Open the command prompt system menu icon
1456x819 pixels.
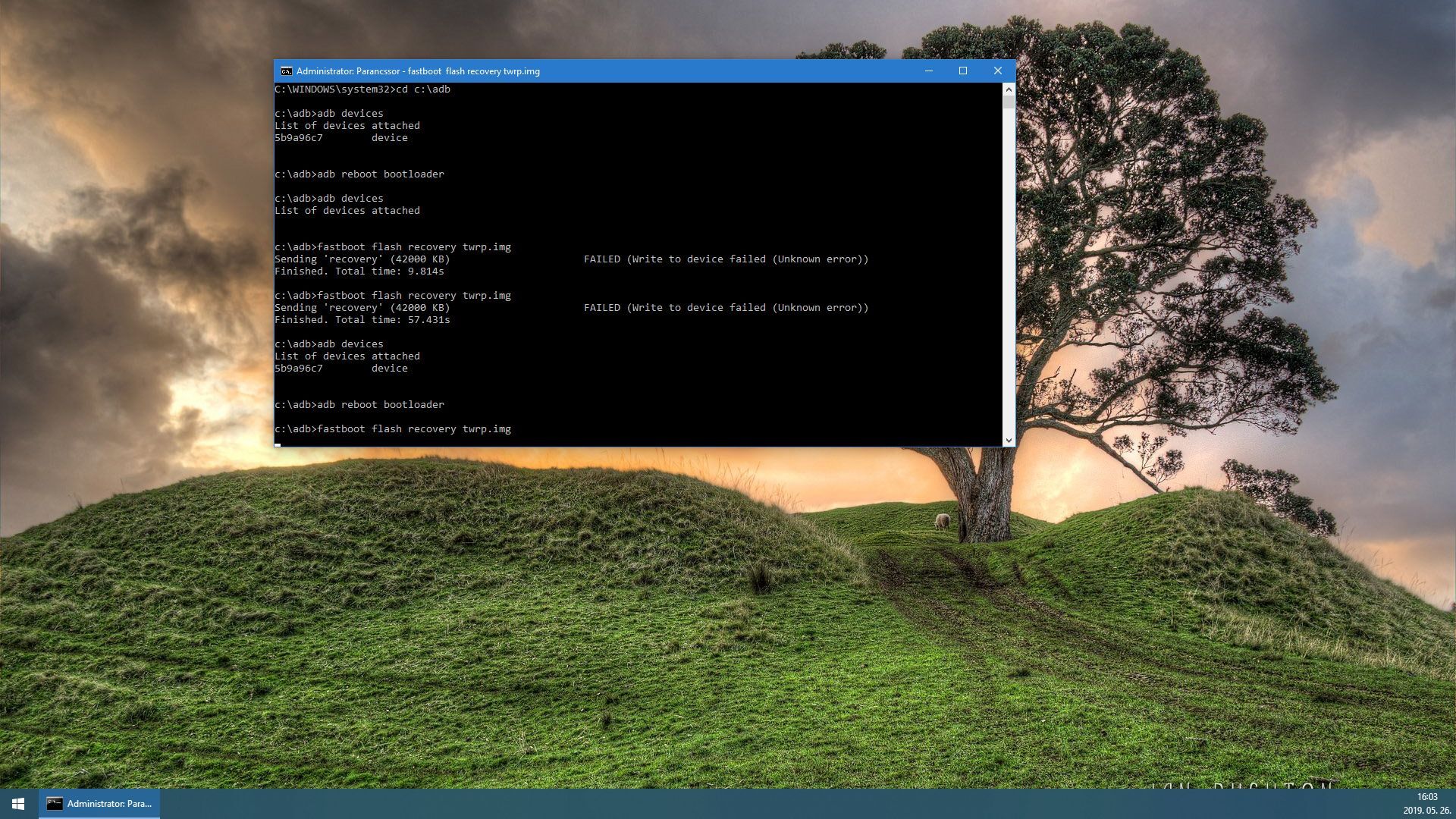click(286, 71)
